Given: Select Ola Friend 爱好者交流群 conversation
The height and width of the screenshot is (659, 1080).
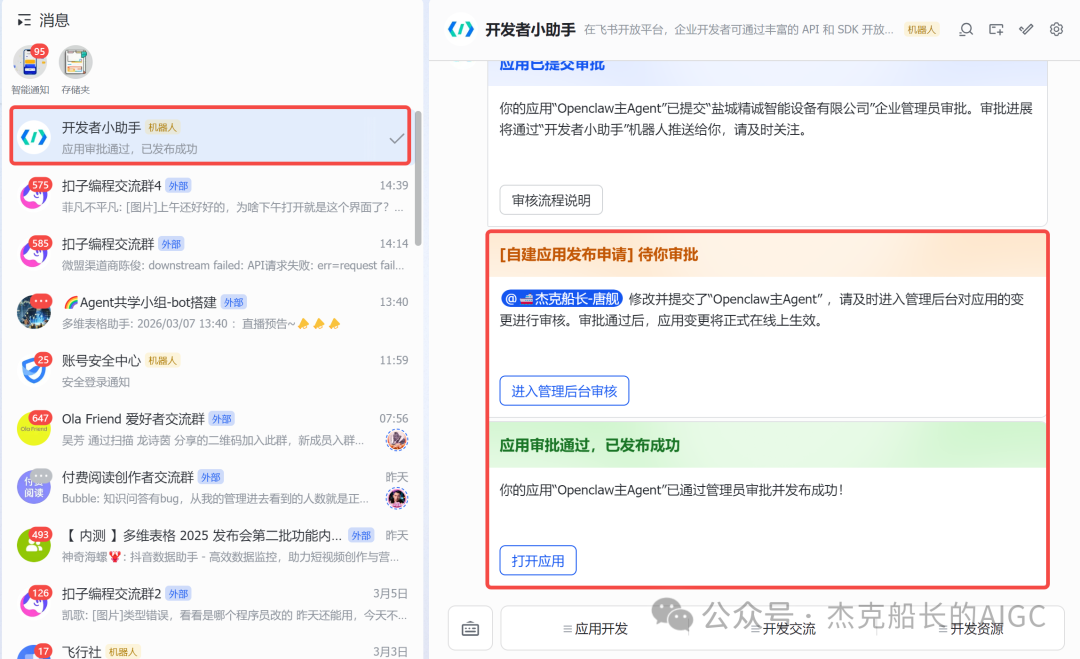Looking at the screenshot, I should (x=212, y=428).
